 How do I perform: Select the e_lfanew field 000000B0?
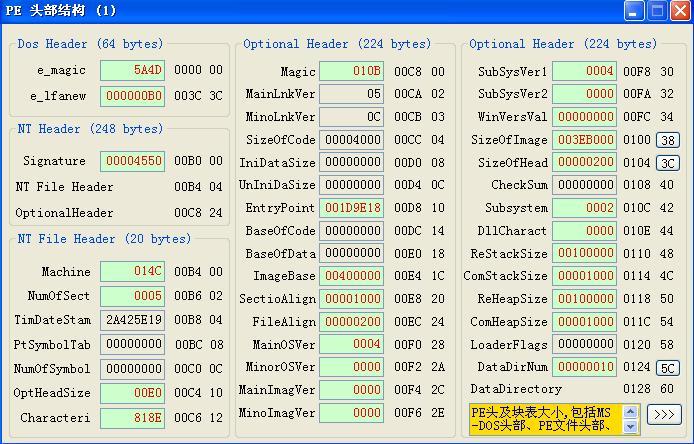coord(132,96)
